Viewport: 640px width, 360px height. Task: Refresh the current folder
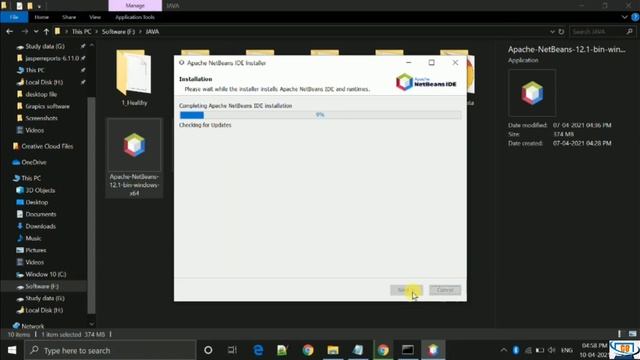point(561,31)
